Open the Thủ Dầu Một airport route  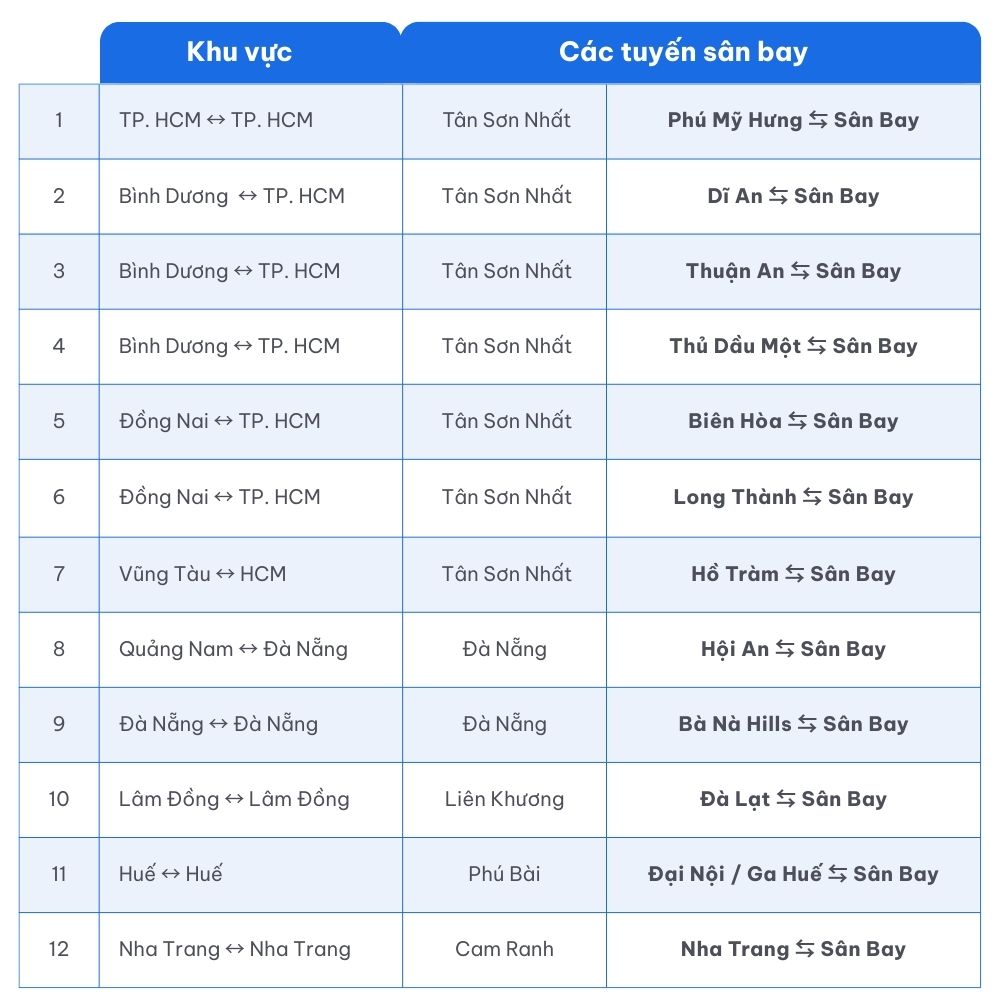pos(793,346)
